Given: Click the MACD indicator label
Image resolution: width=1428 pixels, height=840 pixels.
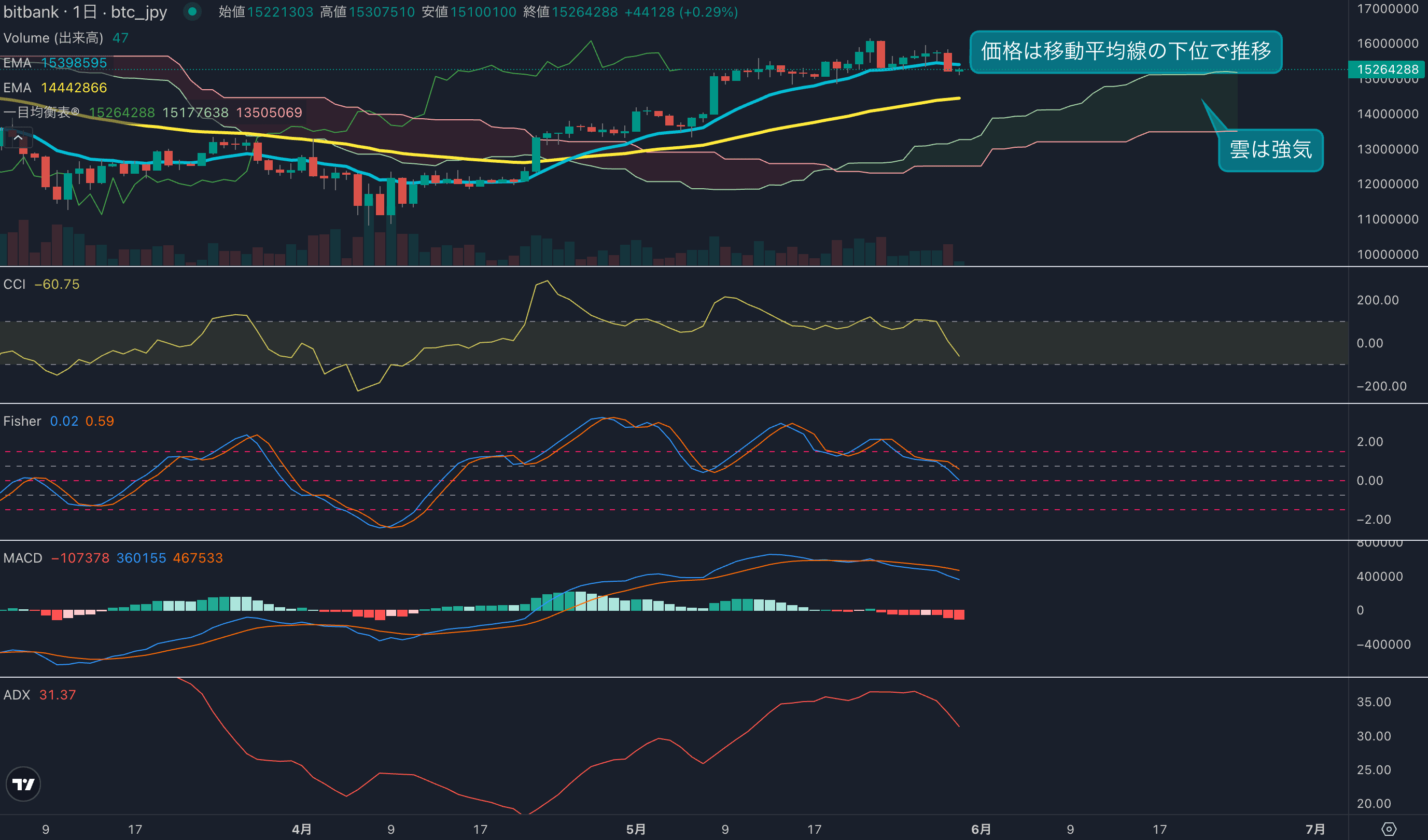Looking at the screenshot, I should [x=23, y=558].
